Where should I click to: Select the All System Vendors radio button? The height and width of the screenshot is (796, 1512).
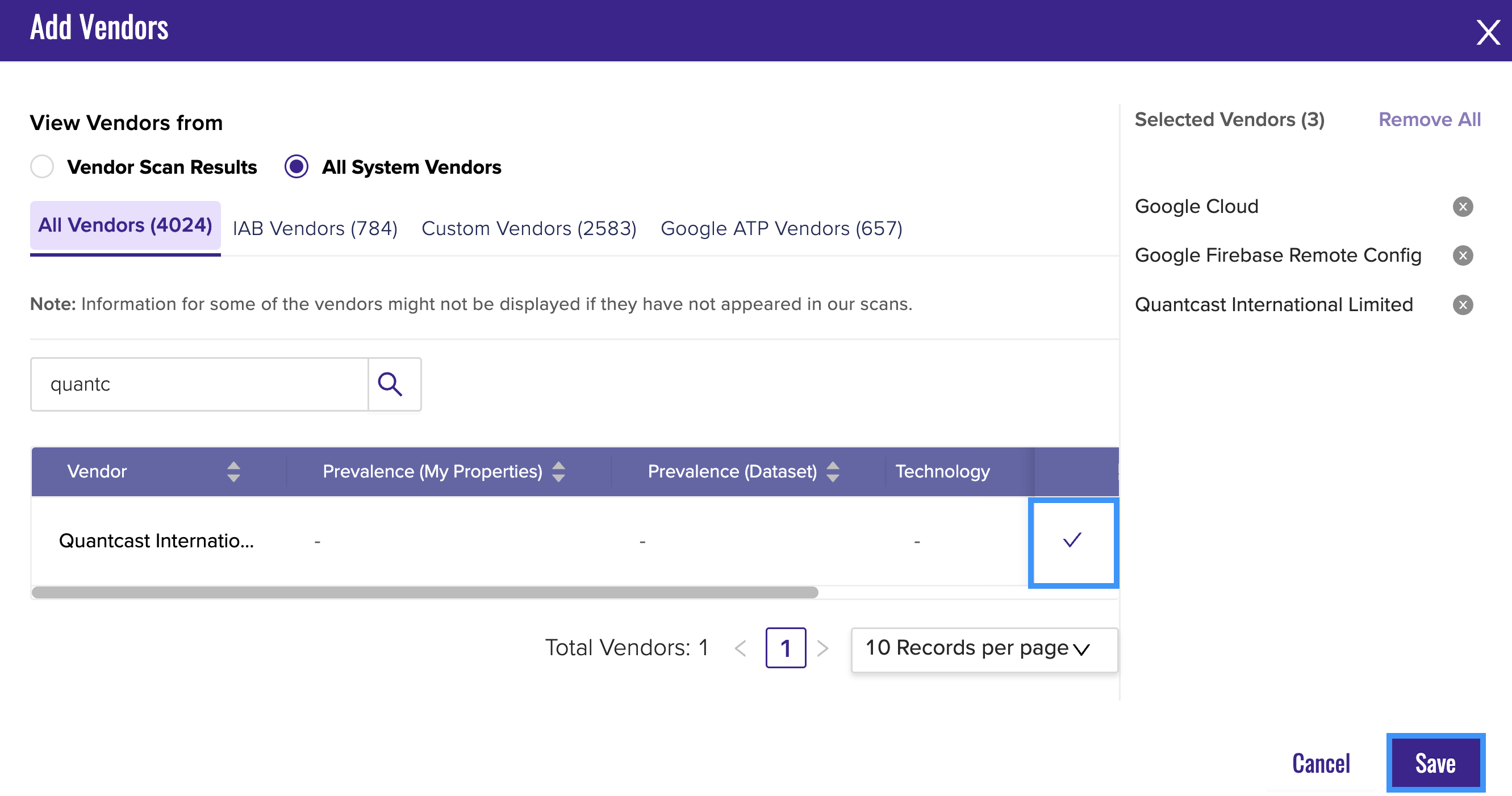pos(296,167)
